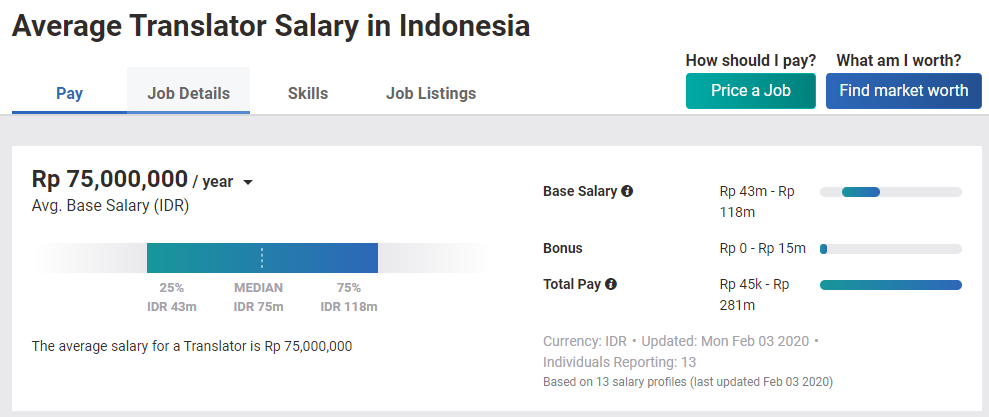The image size is (989, 417).
Task: Click the Base Salary info icon
Action: 627,191
